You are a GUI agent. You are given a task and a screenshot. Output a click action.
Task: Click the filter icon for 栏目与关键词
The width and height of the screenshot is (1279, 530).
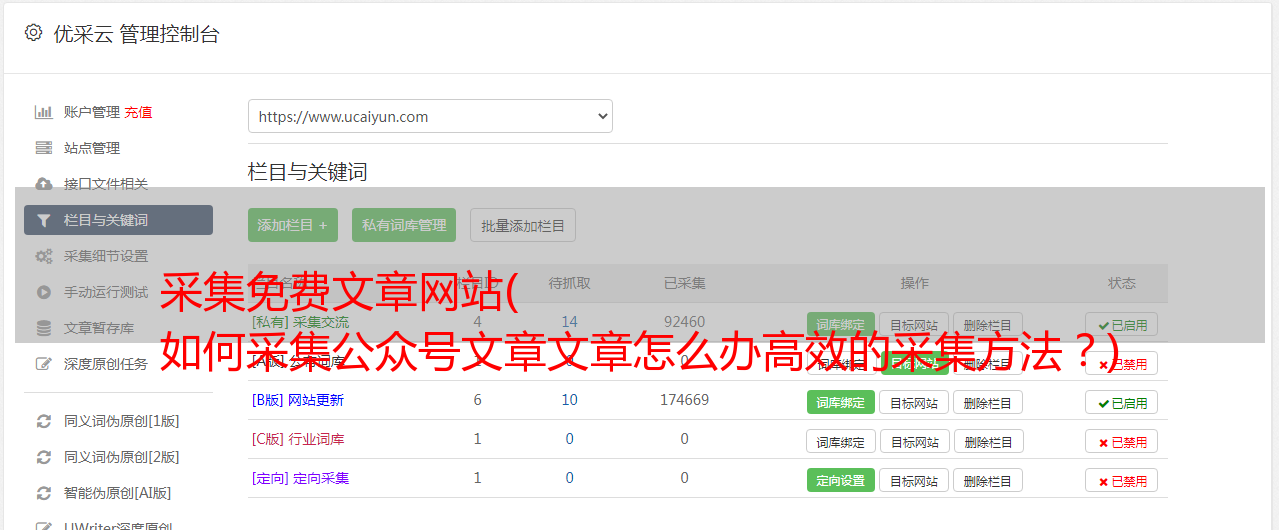coord(44,220)
